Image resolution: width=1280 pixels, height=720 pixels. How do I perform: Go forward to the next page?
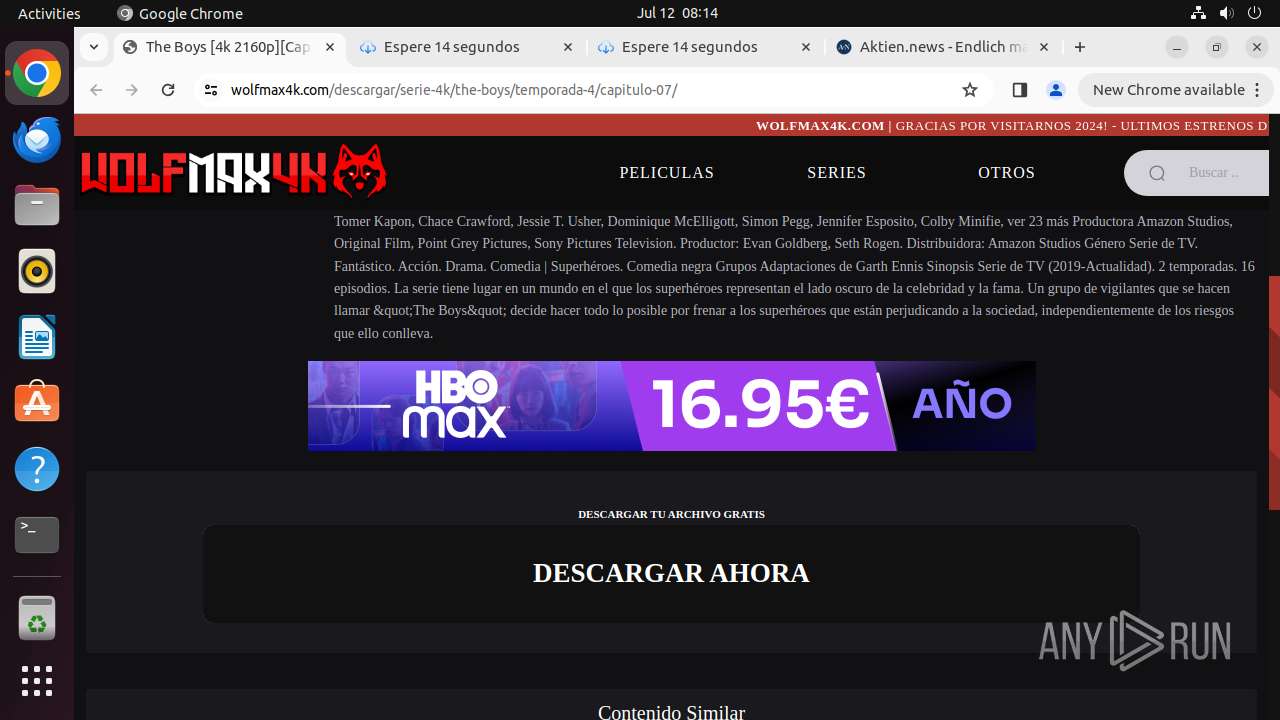pyautogui.click(x=132, y=90)
